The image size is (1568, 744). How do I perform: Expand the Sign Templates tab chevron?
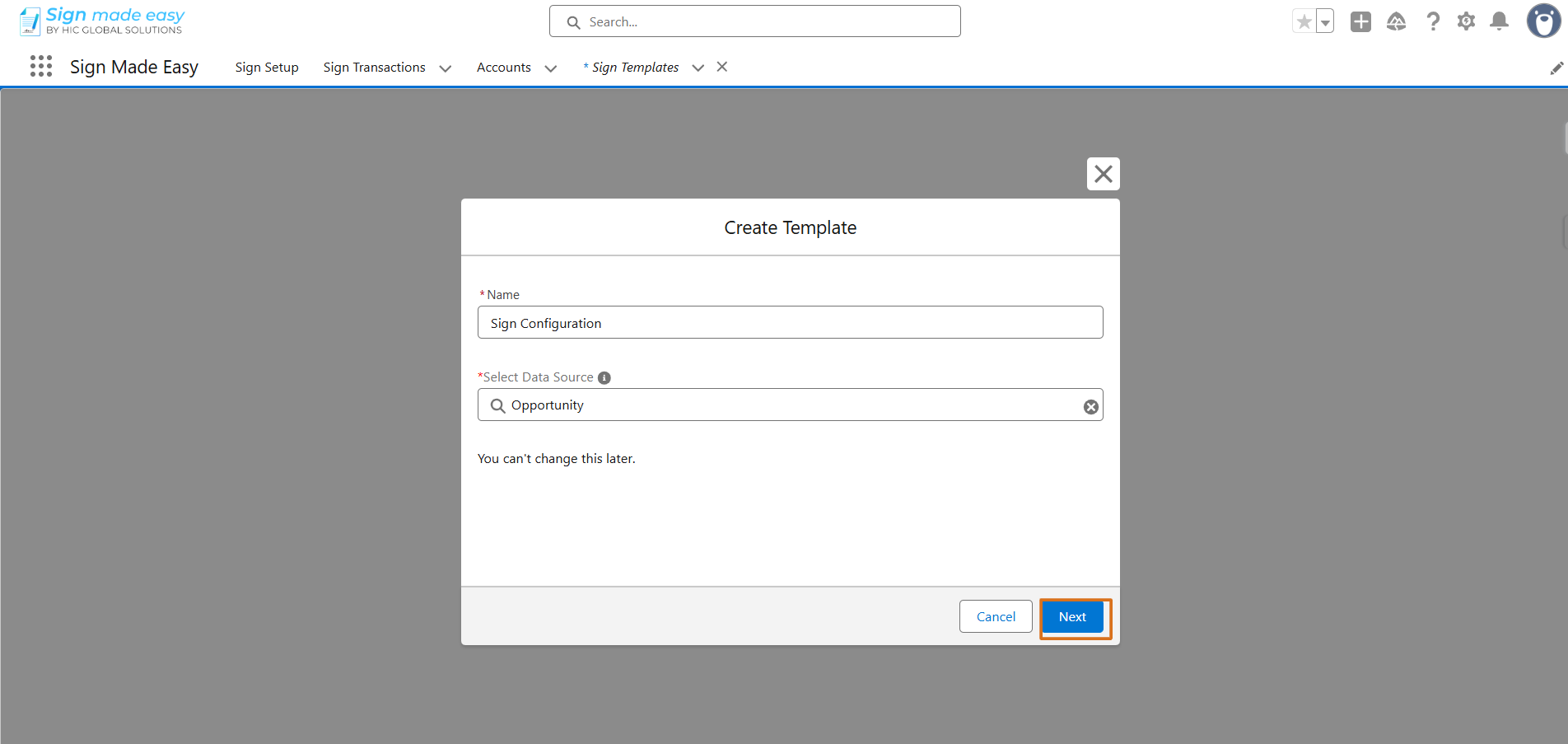698,68
